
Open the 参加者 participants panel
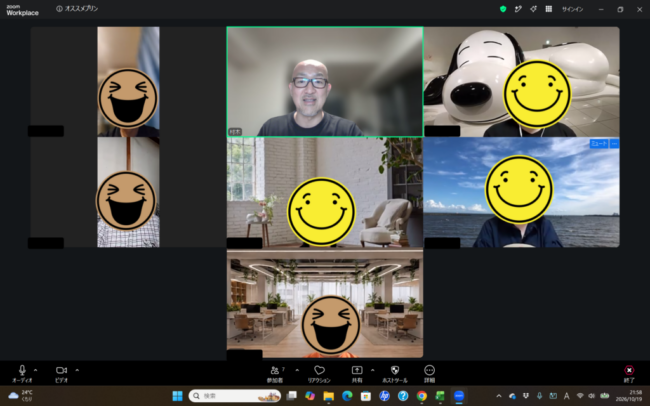tap(275, 374)
